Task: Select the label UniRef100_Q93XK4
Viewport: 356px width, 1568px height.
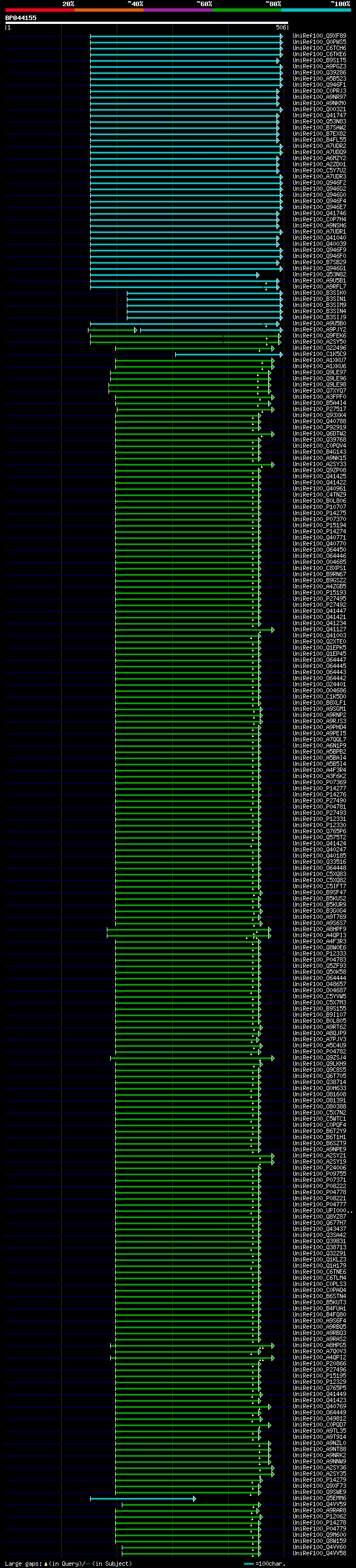Action: [319, 415]
